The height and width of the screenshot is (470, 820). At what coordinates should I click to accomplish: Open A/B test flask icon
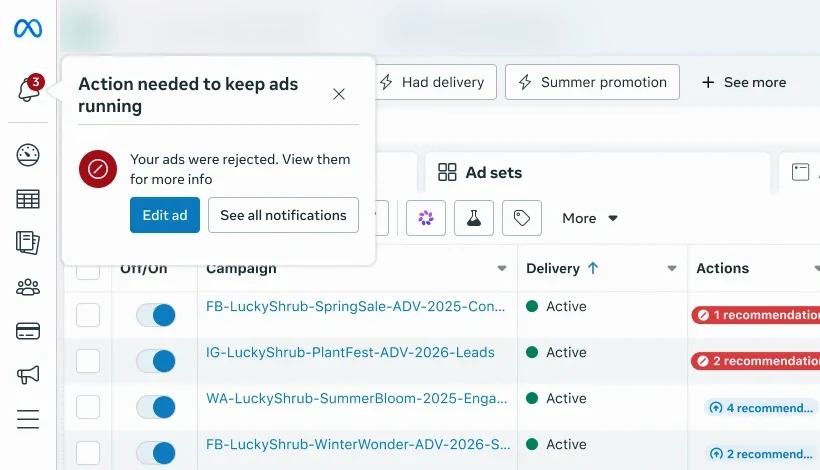(474, 218)
